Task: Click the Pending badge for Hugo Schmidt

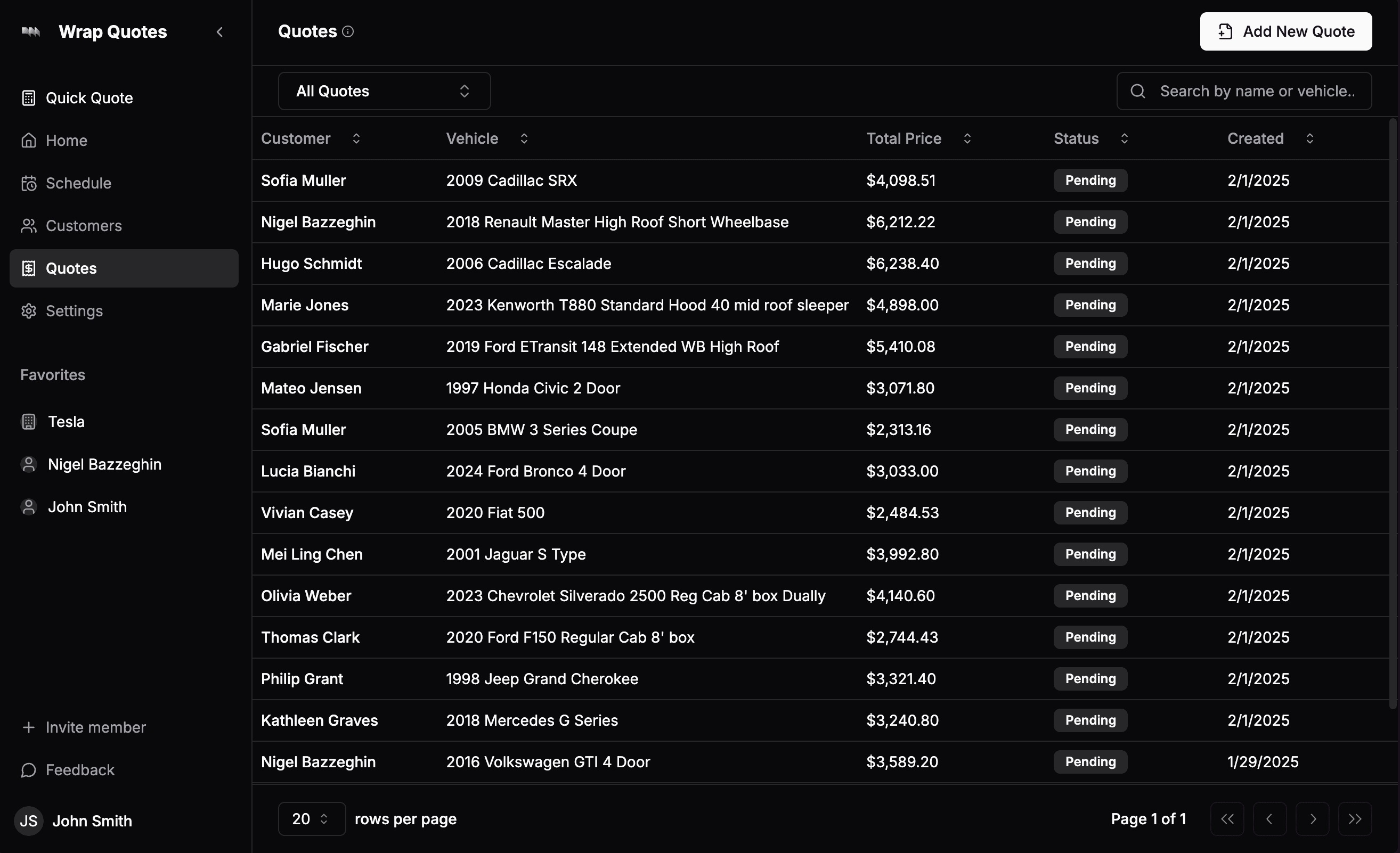Action: pos(1090,264)
